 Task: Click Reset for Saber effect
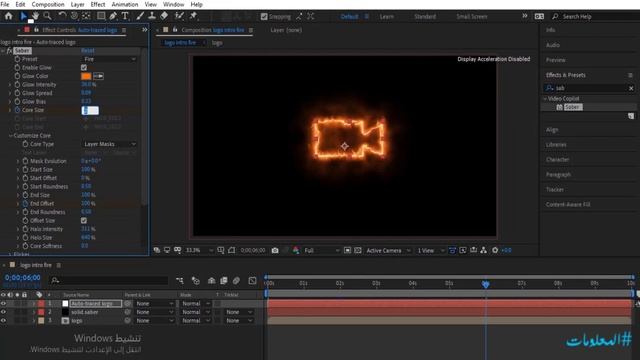(88, 51)
